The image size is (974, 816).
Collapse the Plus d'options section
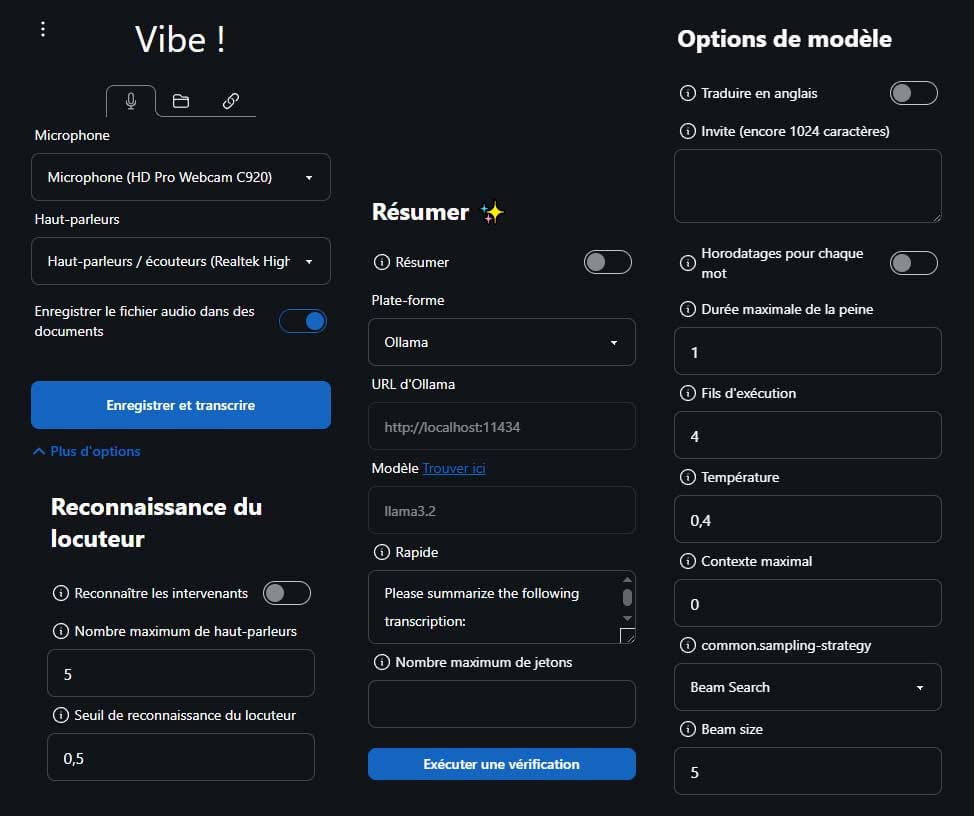click(x=87, y=451)
